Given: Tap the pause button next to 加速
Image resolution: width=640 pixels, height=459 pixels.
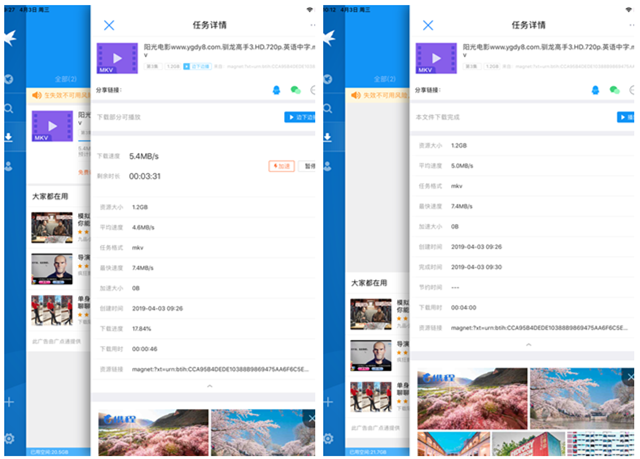Looking at the screenshot, I should coord(307,166).
